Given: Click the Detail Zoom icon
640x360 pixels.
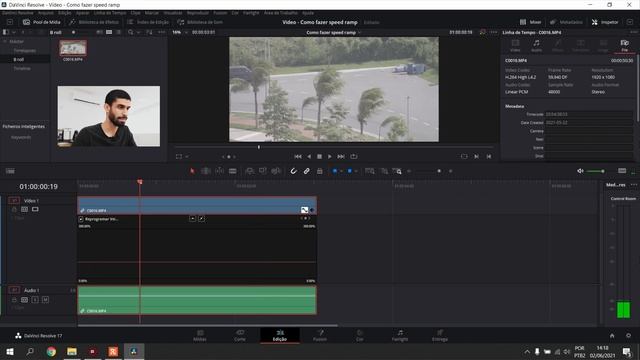Looking at the screenshot, I should [x=384, y=171].
